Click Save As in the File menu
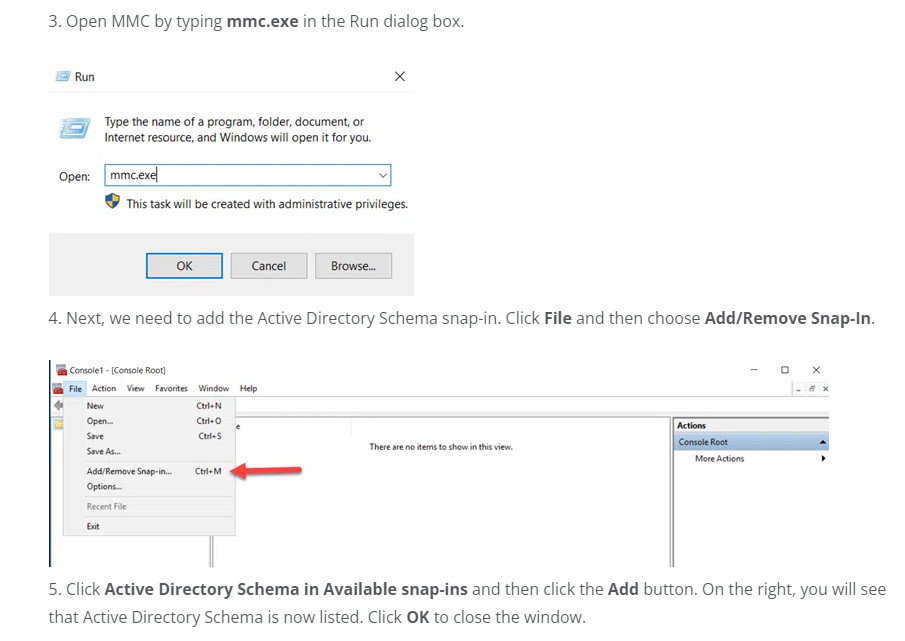The width and height of the screenshot is (905, 641). point(103,452)
